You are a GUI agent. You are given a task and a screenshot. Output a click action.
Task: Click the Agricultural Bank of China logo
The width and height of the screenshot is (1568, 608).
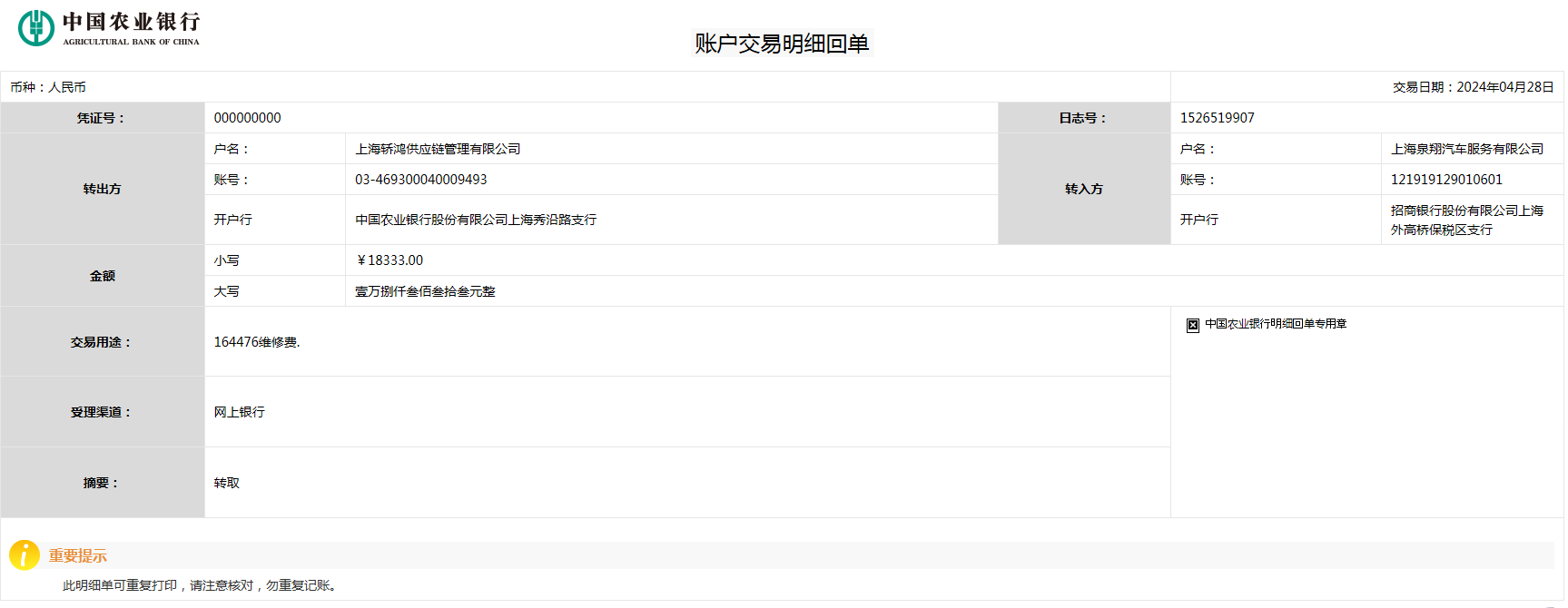coord(109,28)
